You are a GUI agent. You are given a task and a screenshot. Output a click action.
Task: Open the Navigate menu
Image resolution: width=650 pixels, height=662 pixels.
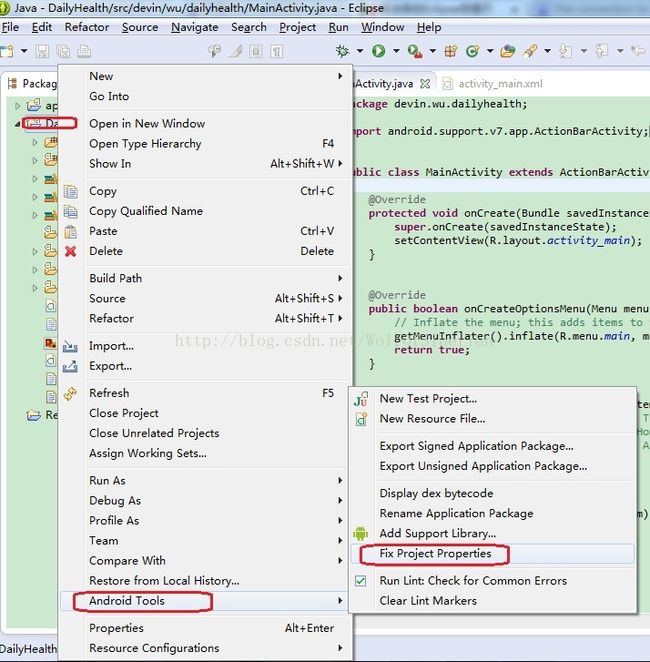195,27
